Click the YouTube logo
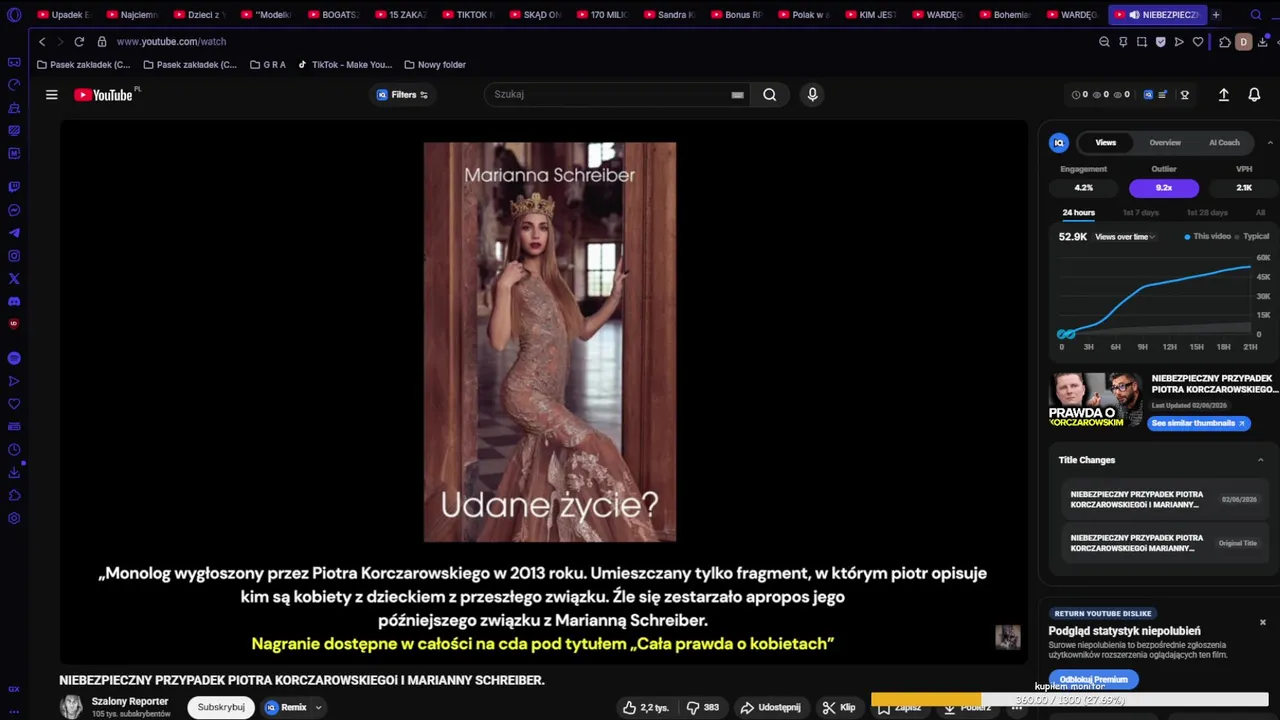The image size is (1280, 720). (x=105, y=95)
